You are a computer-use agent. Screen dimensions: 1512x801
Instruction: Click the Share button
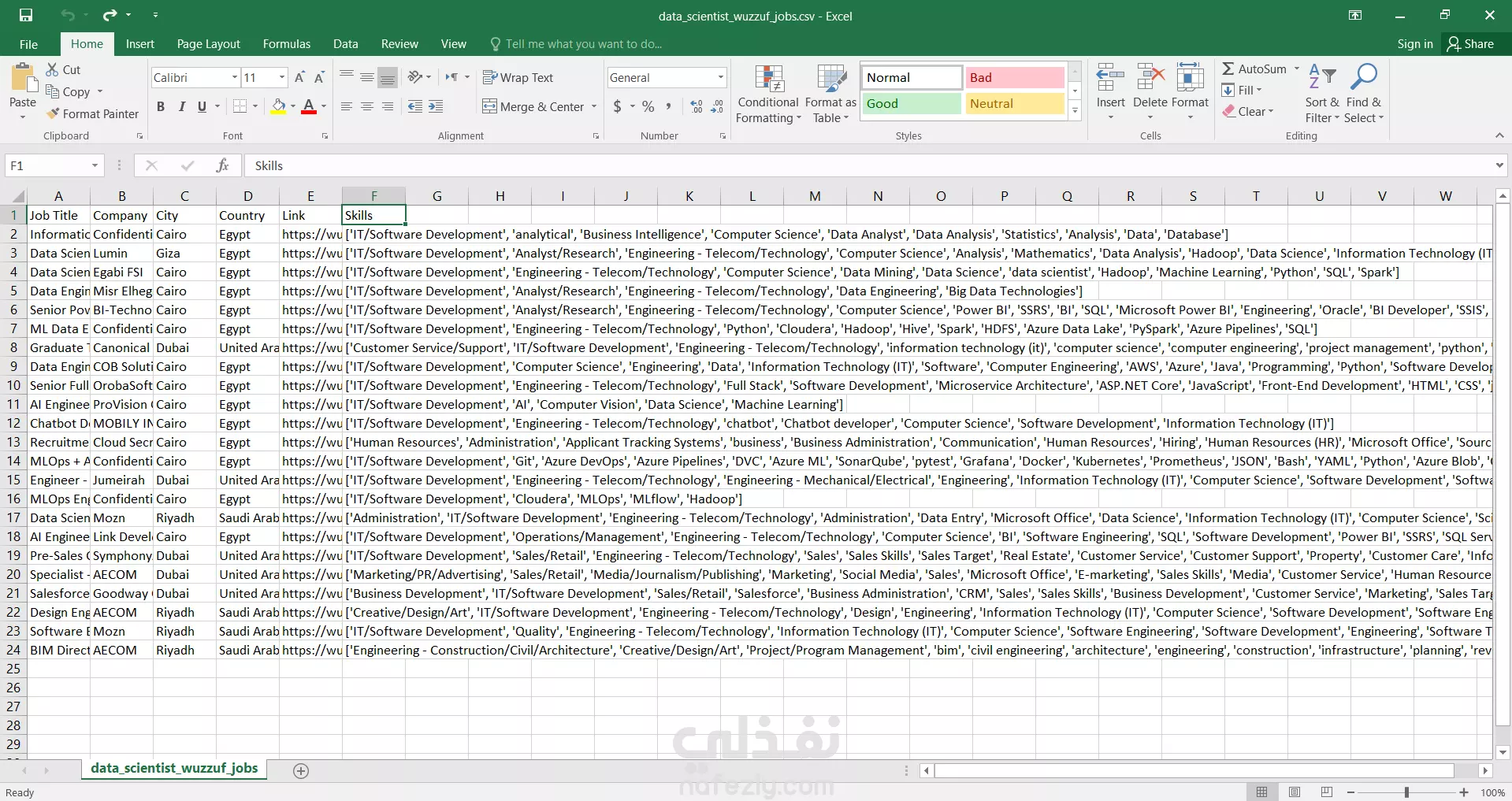tap(1470, 44)
